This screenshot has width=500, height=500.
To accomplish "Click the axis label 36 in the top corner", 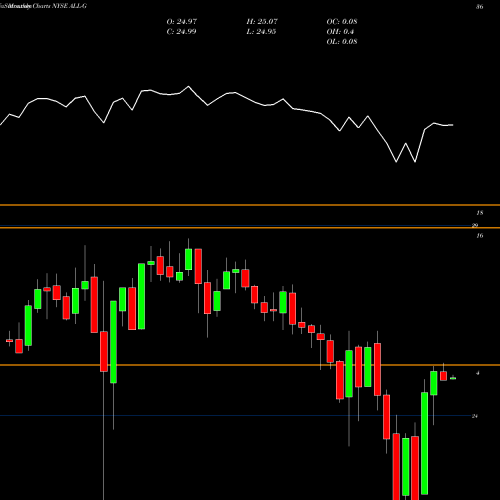I will pos(480,6).
